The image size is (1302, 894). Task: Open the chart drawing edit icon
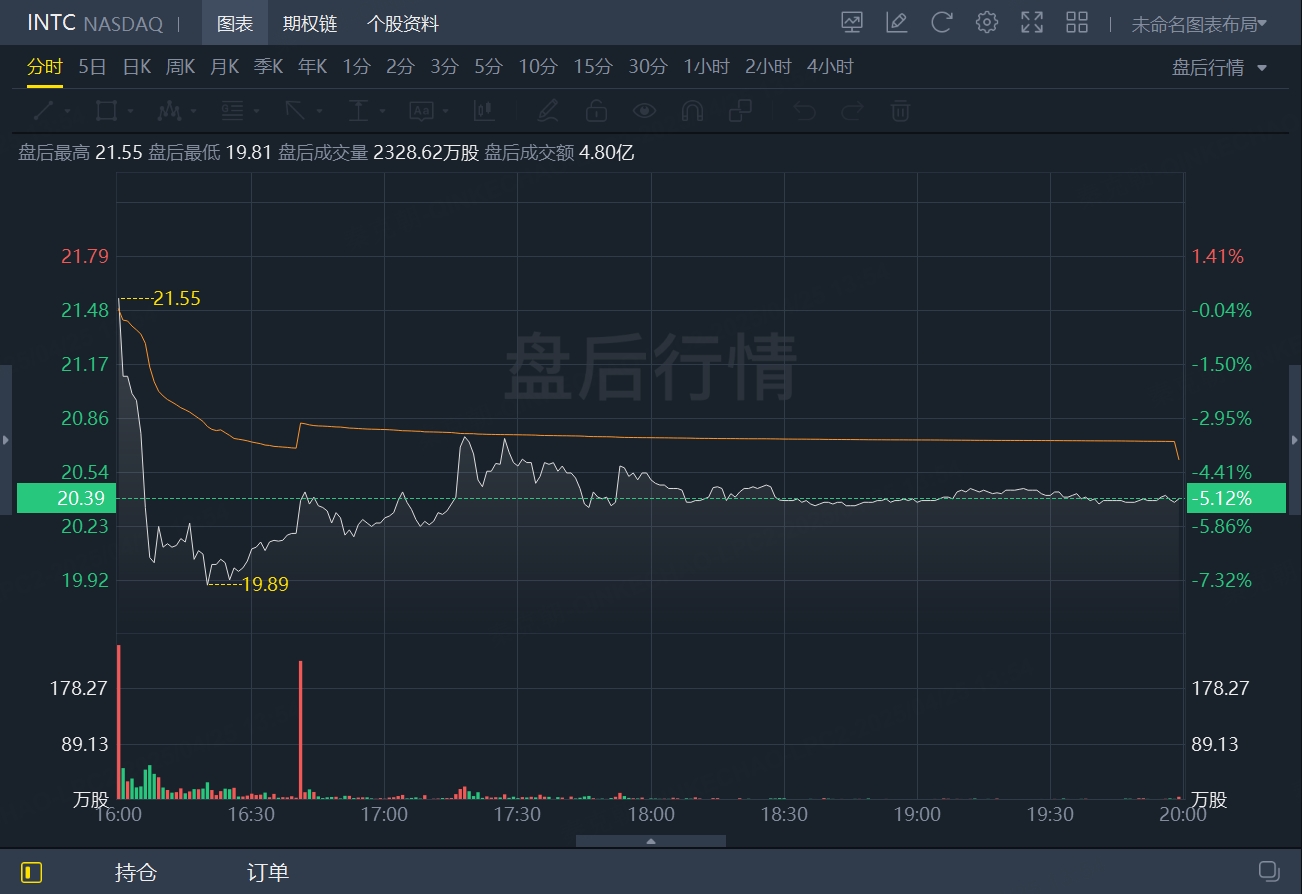pos(897,22)
